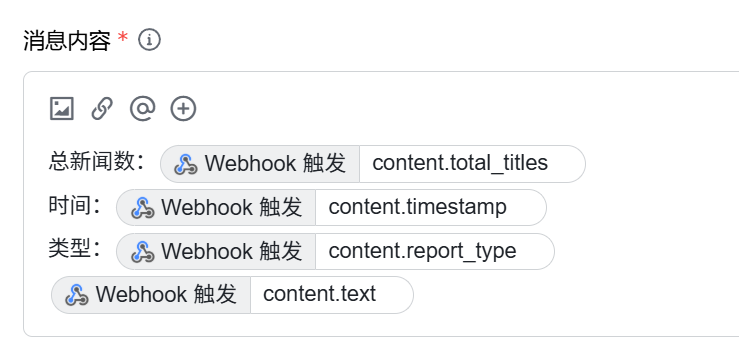The image size is (739, 364).
Task: Select the content.text variable field
Action: [332, 295]
